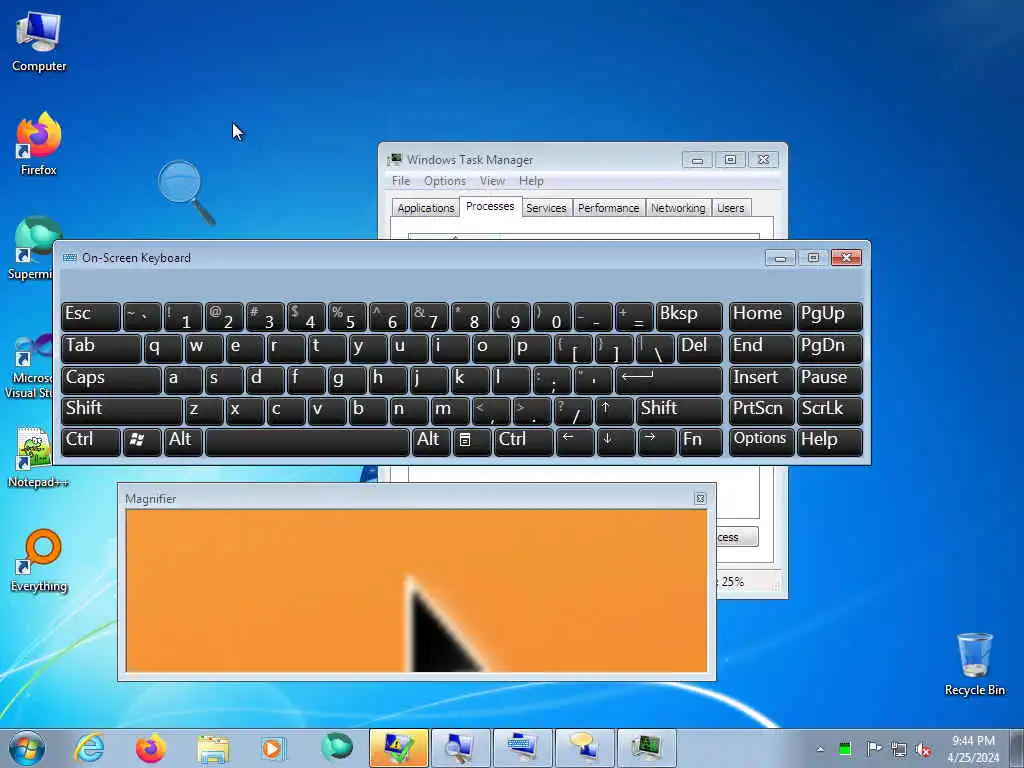This screenshot has width=1024, height=768.
Task: Toggle the Fn key
Action: [x=700, y=442]
